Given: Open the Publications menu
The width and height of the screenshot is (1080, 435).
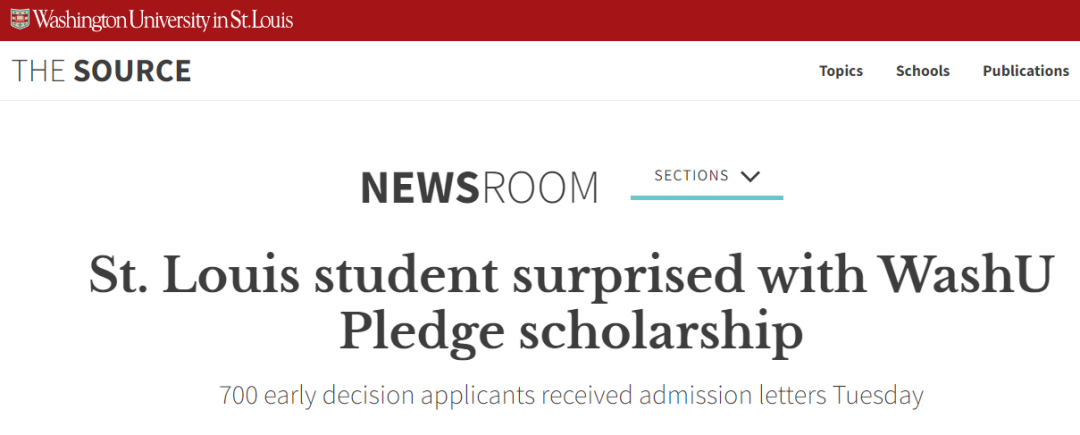Looking at the screenshot, I should point(1026,71).
